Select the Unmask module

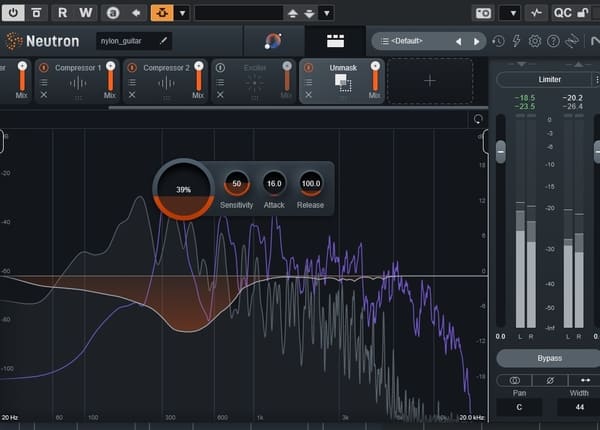(343, 81)
